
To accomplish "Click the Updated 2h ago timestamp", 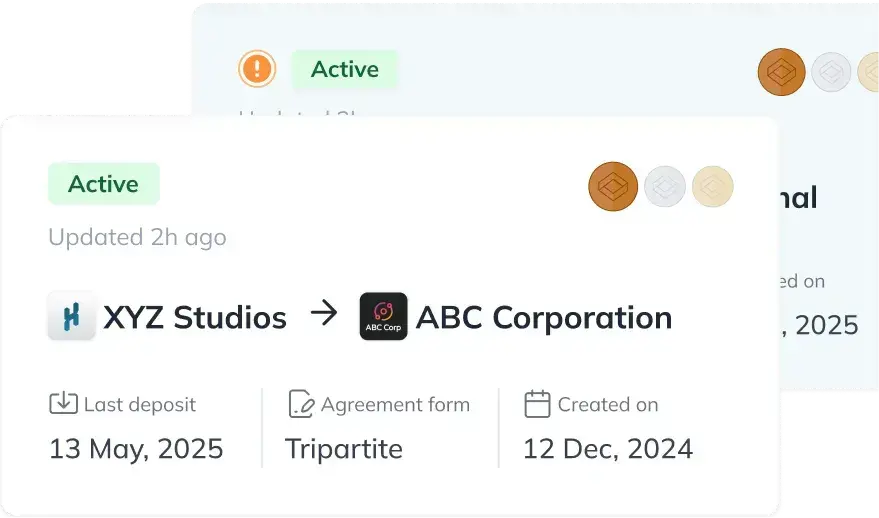I will (137, 237).
